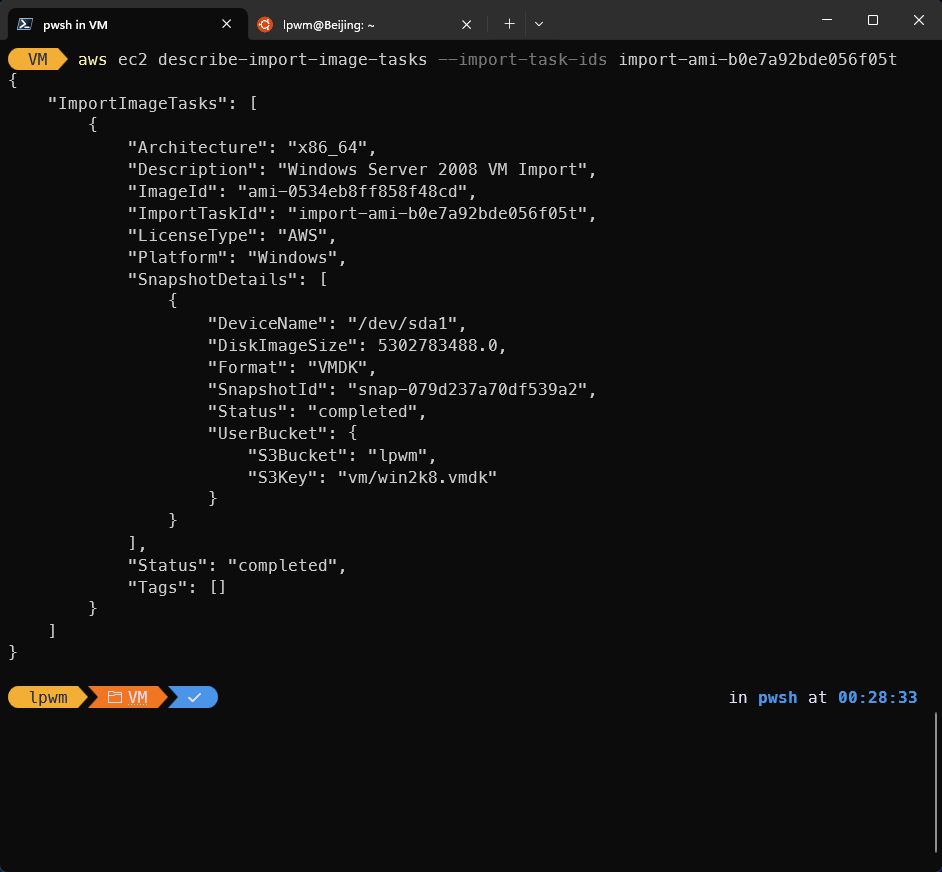
Task: Click the "vm/win2k8.vmdk" S3Key value
Action: (417, 478)
